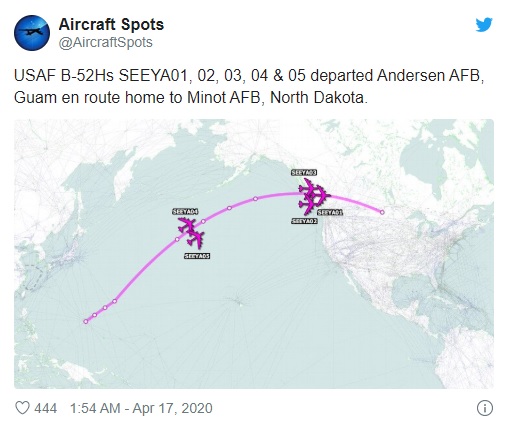The height and width of the screenshot is (428, 508).
Task: Click the SEEYA01 callsign label
Action: [330, 212]
